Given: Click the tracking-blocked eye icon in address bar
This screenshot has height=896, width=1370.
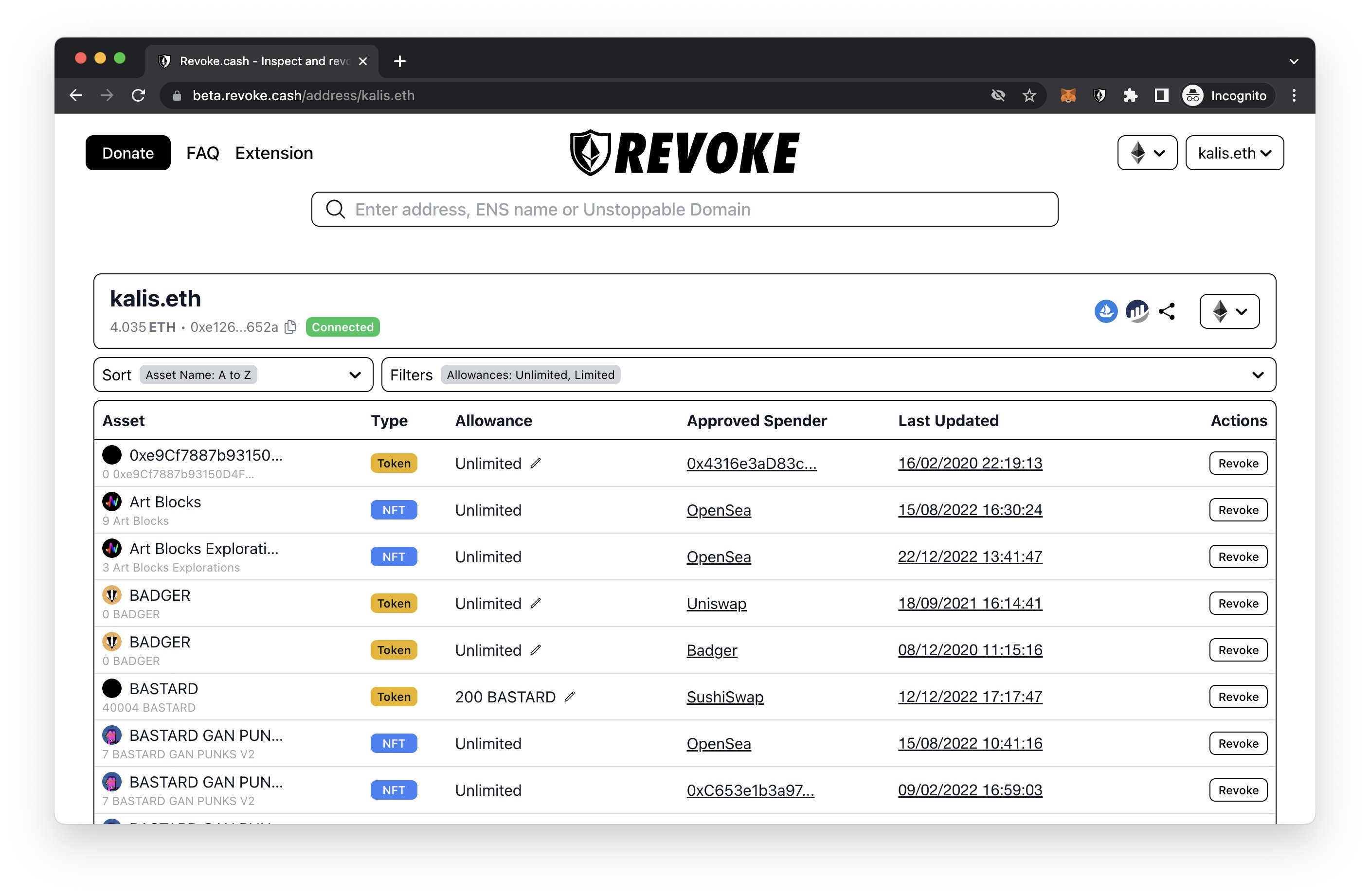Looking at the screenshot, I should click(998, 95).
